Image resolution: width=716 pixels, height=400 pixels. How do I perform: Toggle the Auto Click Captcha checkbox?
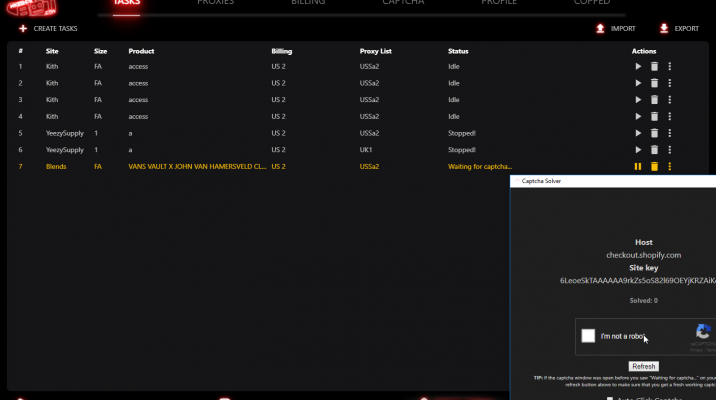[x=611, y=399]
